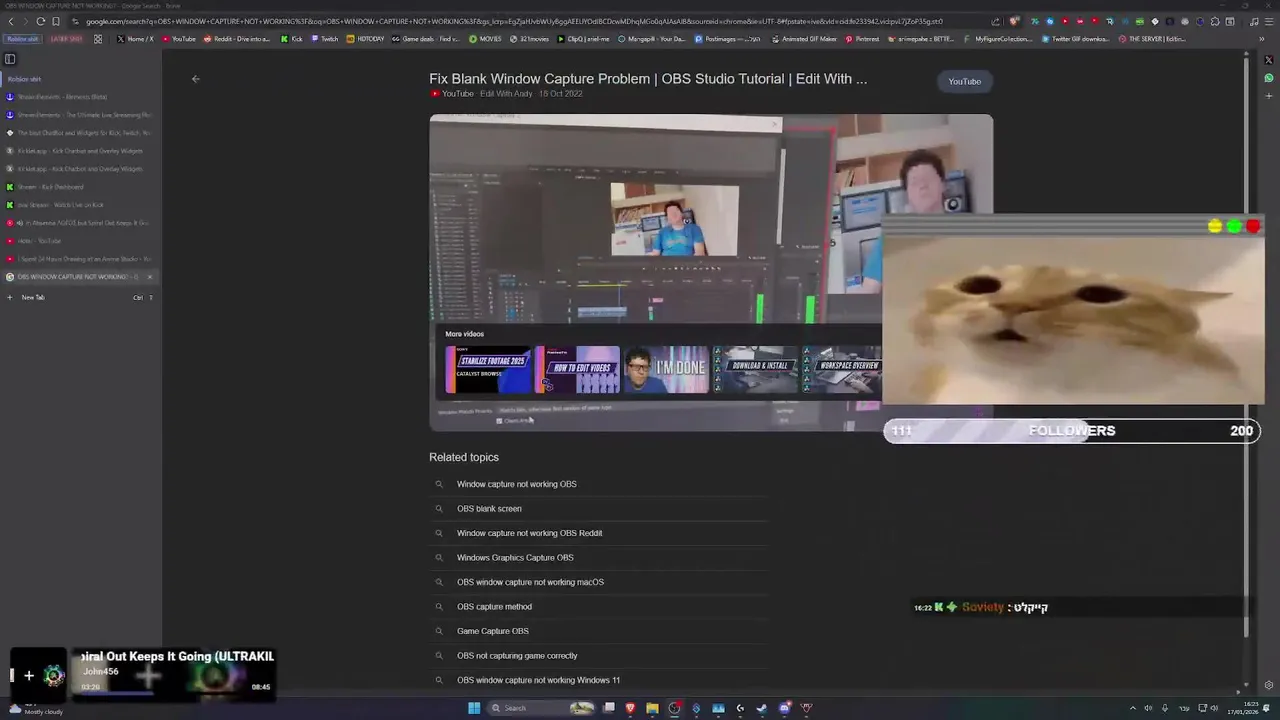Click the magnifier icon beside Game Capture OBS
Screen dimensions: 1280x720
coord(438,631)
